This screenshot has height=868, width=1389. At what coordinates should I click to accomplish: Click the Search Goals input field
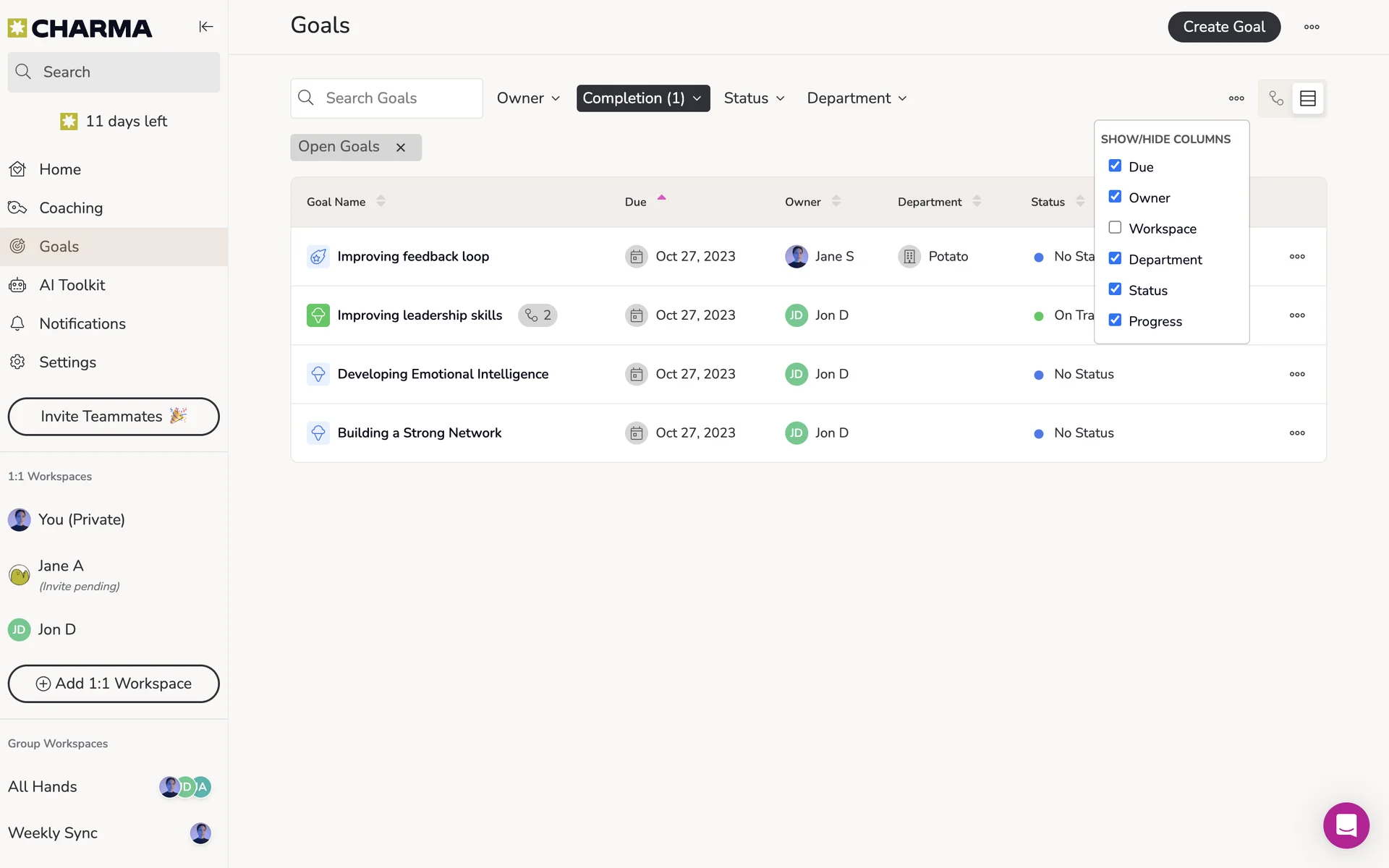[398, 98]
